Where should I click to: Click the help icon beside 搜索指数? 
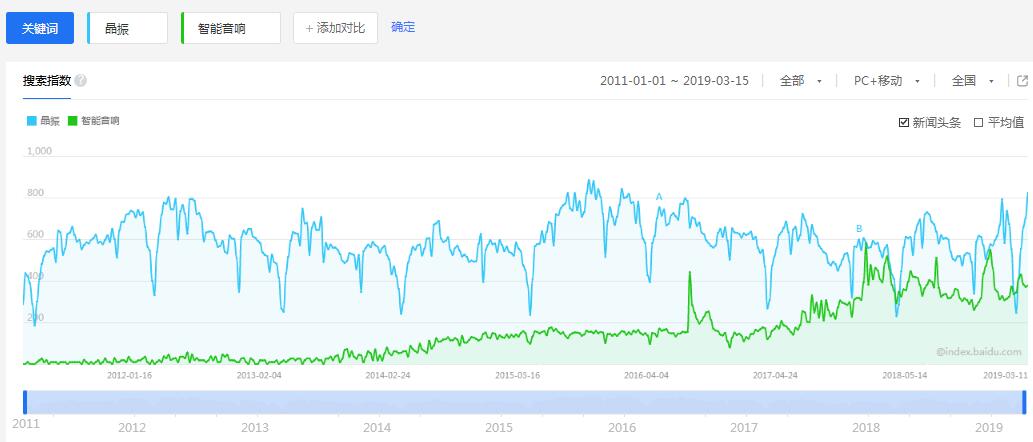(x=80, y=81)
